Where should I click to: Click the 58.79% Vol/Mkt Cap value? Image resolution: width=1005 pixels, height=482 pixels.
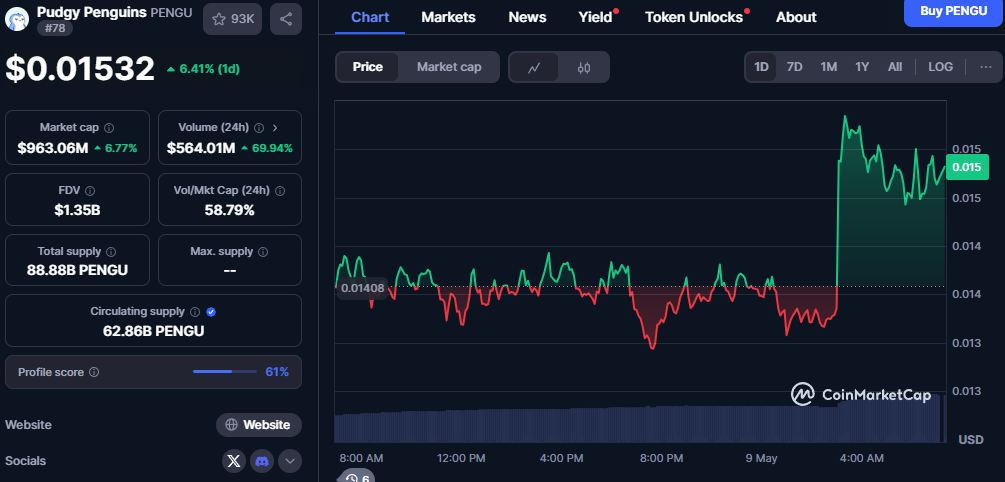229,210
